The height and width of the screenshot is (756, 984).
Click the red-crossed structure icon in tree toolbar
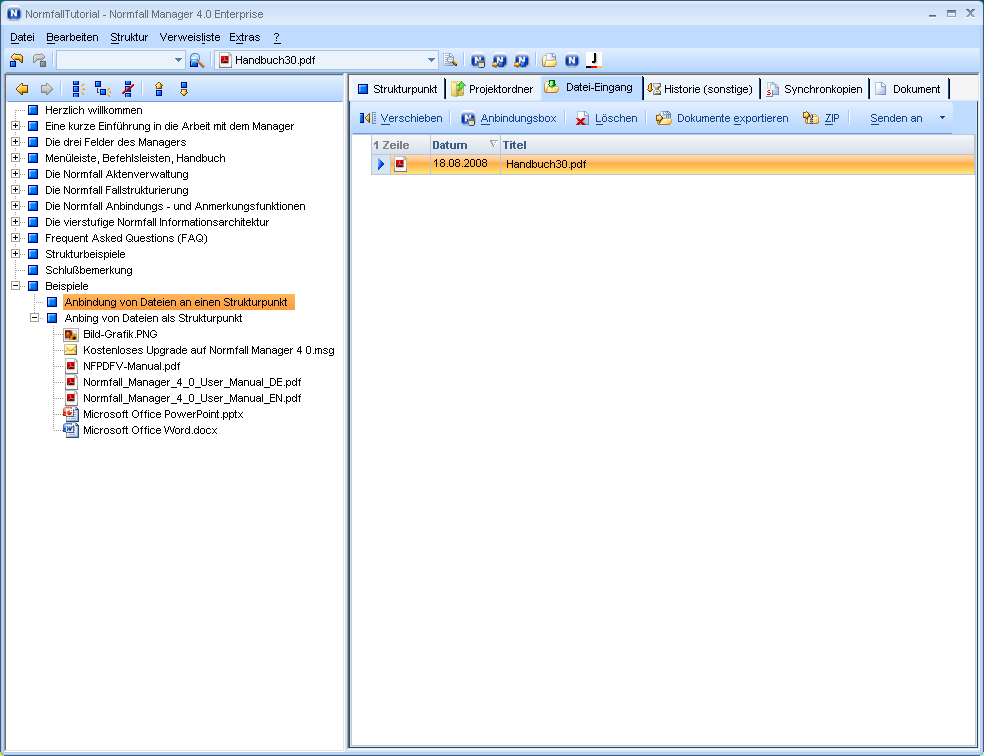coord(127,89)
